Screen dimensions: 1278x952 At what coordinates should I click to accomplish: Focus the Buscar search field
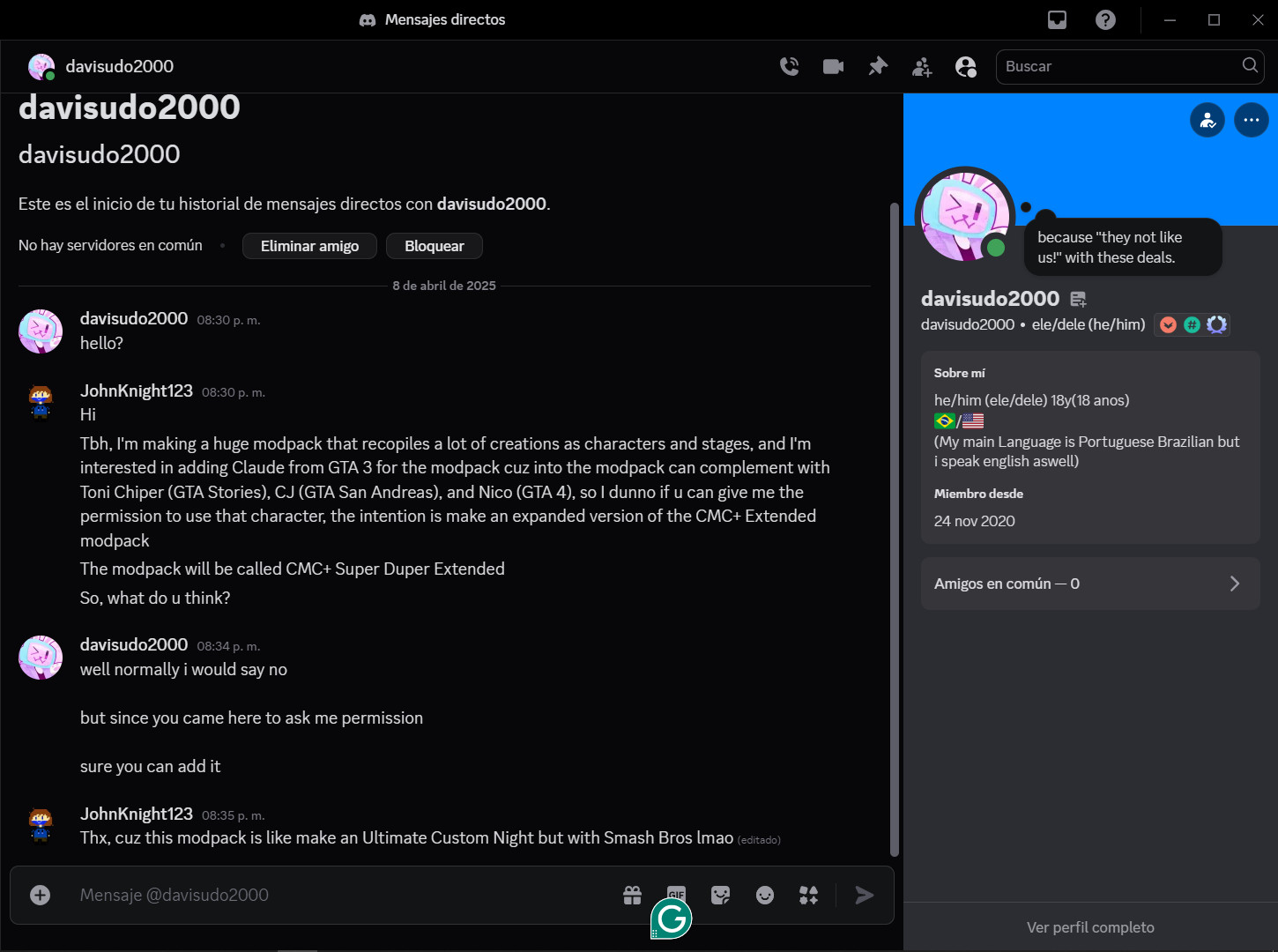(1119, 66)
